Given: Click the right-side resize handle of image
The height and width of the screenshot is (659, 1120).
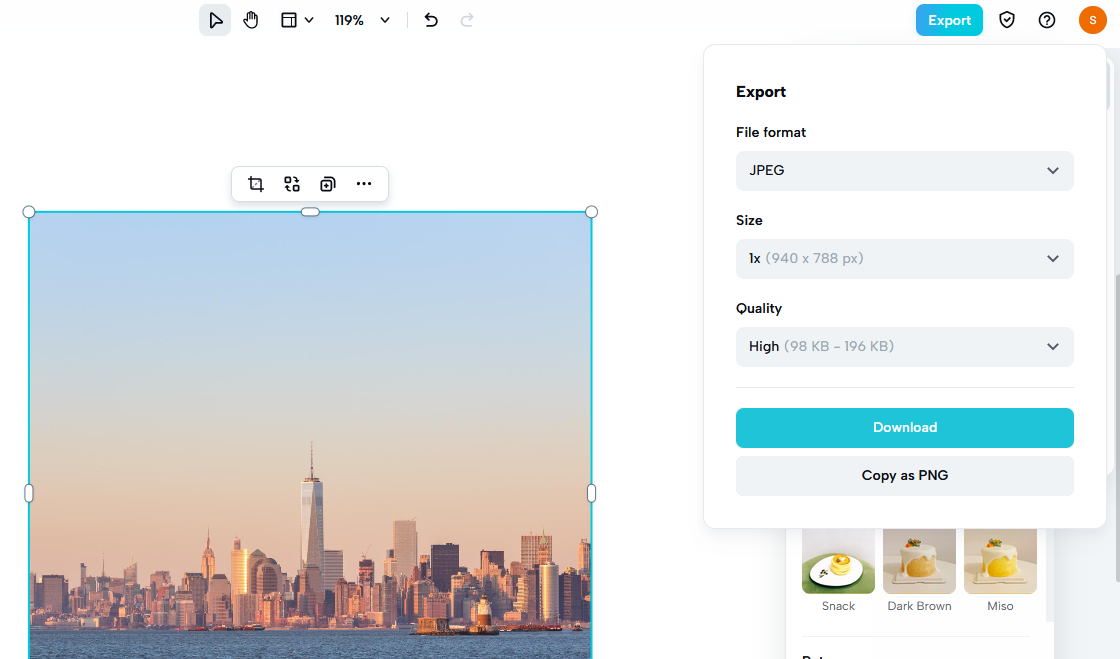Looking at the screenshot, I should (x=591, y=493).
